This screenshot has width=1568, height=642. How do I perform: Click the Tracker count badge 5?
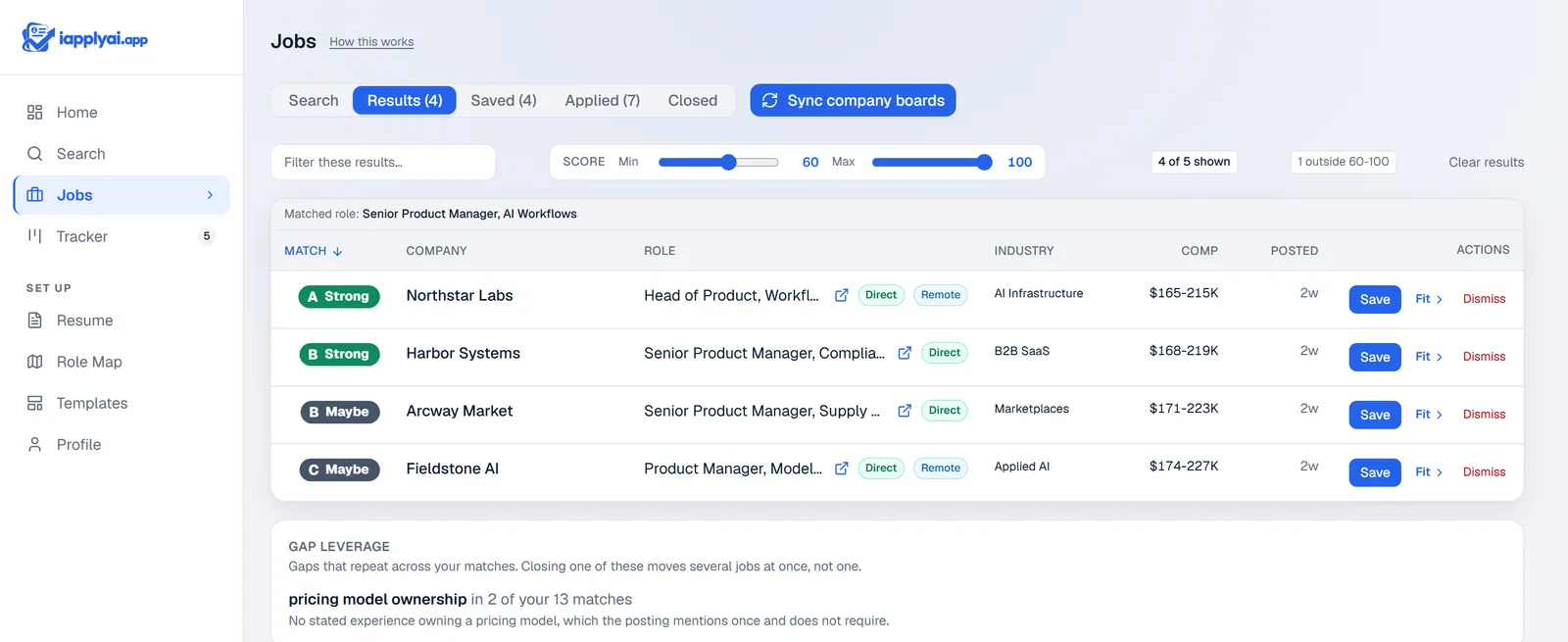pos(207,236)
